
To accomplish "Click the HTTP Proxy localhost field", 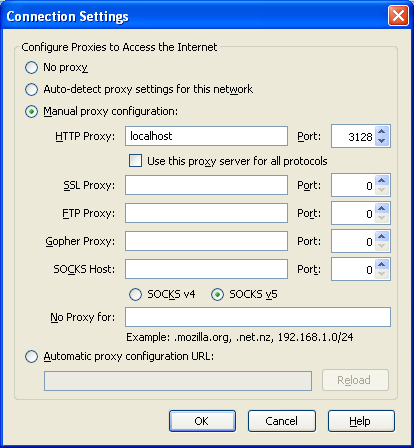I will point(206,136).
